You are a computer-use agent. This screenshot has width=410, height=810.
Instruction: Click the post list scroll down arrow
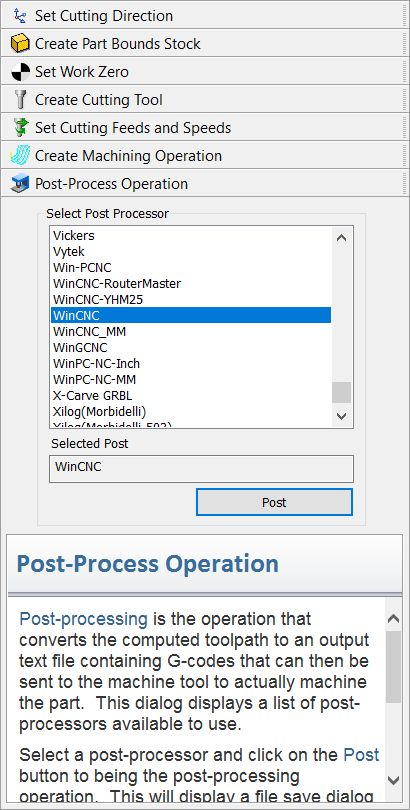click(341, 416)
